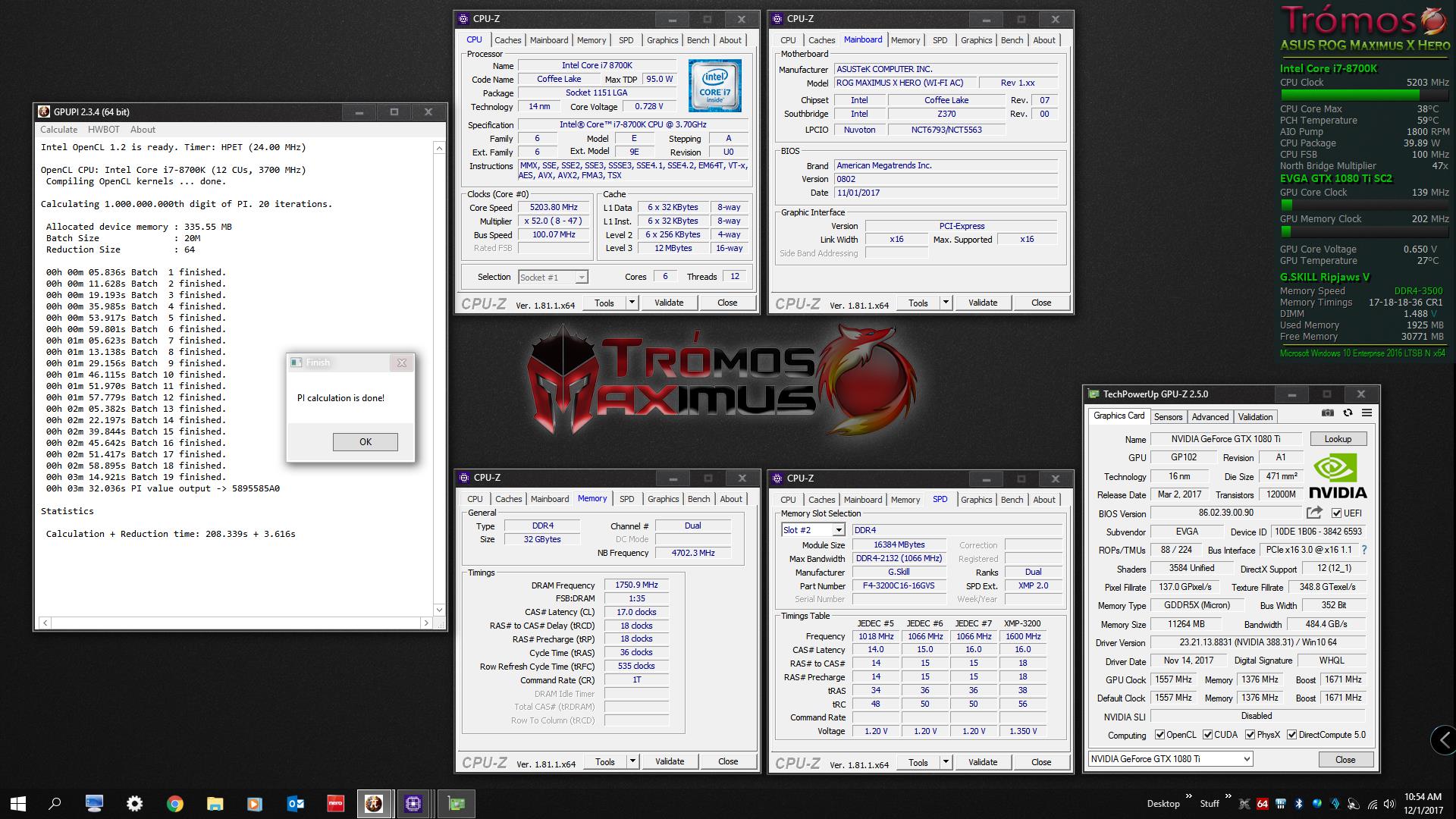Screen dimensions: 1456x819
Task: Switch to the Sensors tab in GPU-Z
Action: click(x=1168, y=417)
